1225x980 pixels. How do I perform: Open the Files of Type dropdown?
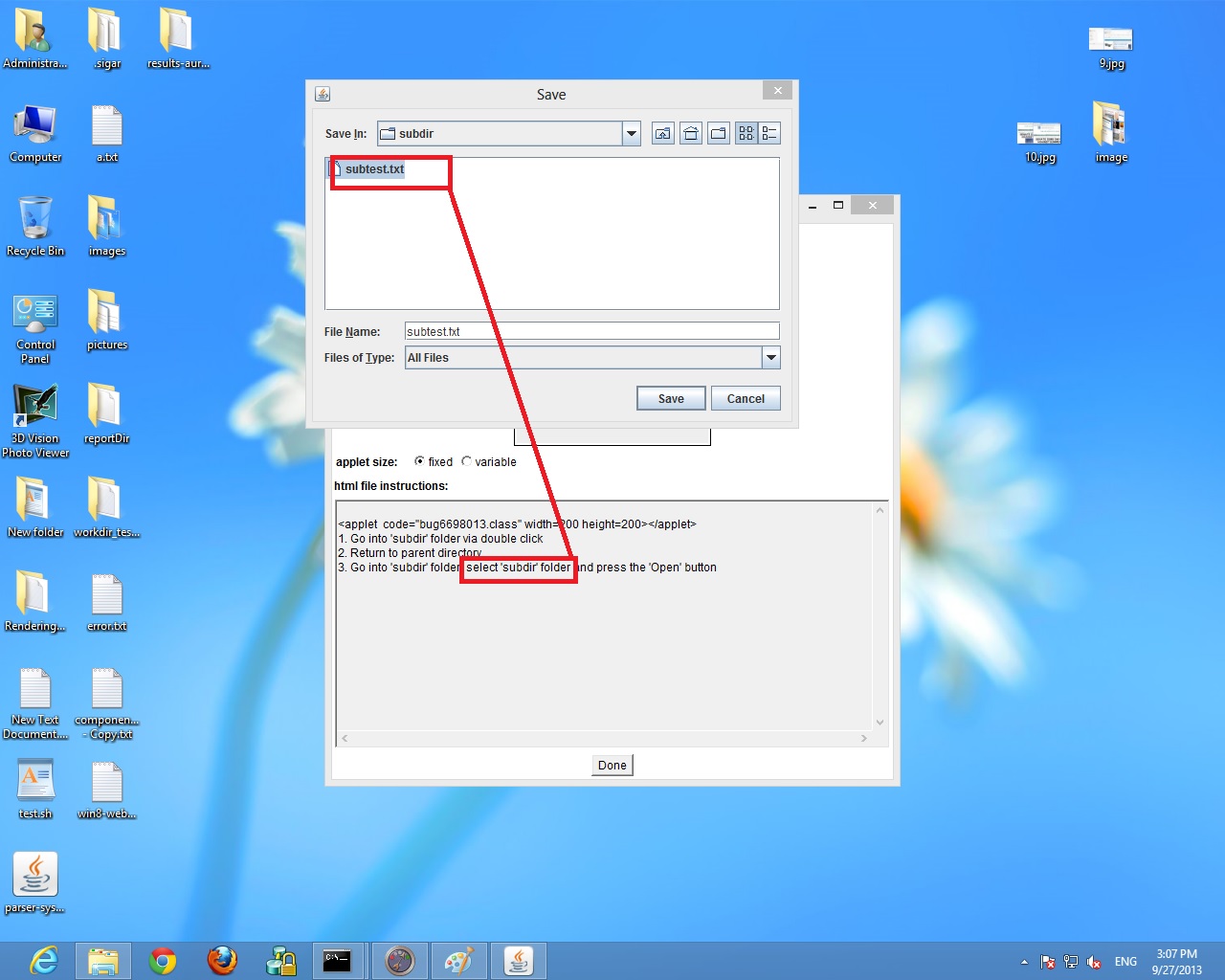tap(770, 358)
